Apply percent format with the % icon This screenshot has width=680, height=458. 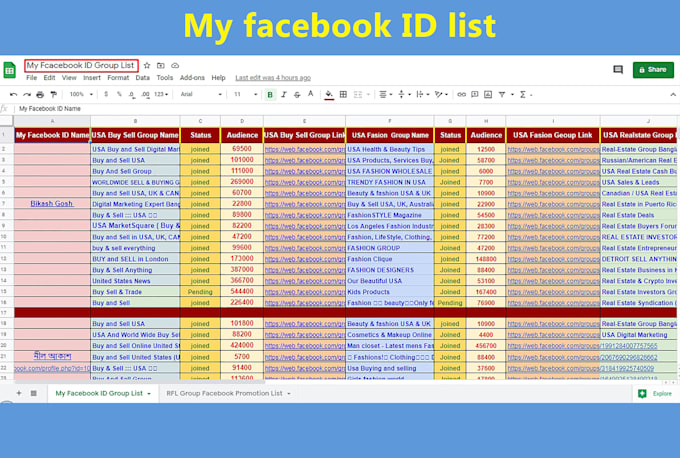(x=119, y=94)
